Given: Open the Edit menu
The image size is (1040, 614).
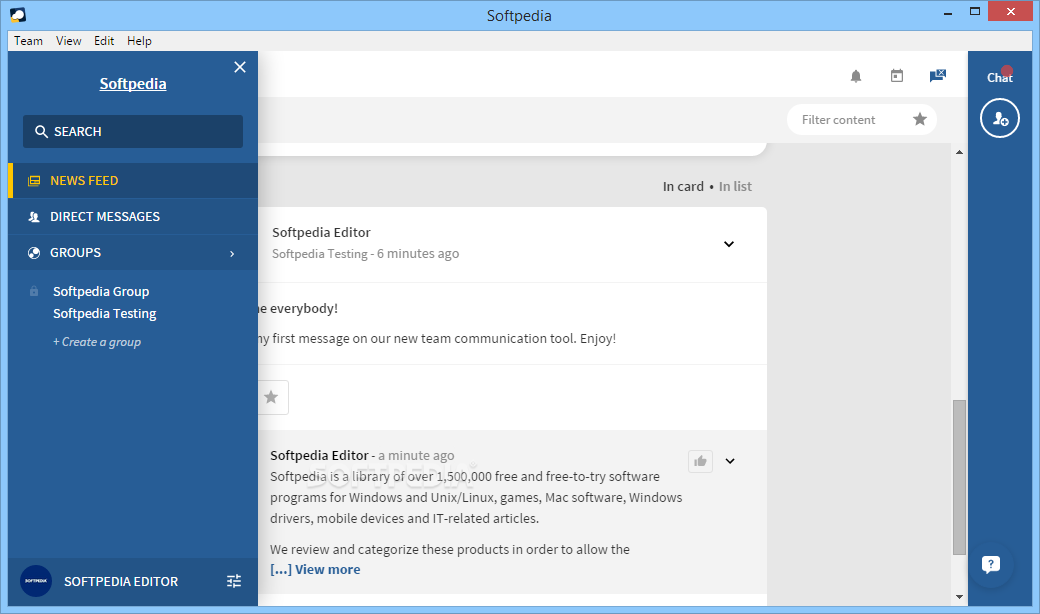Looking at the screenshot, I should (x=104, y=41).
